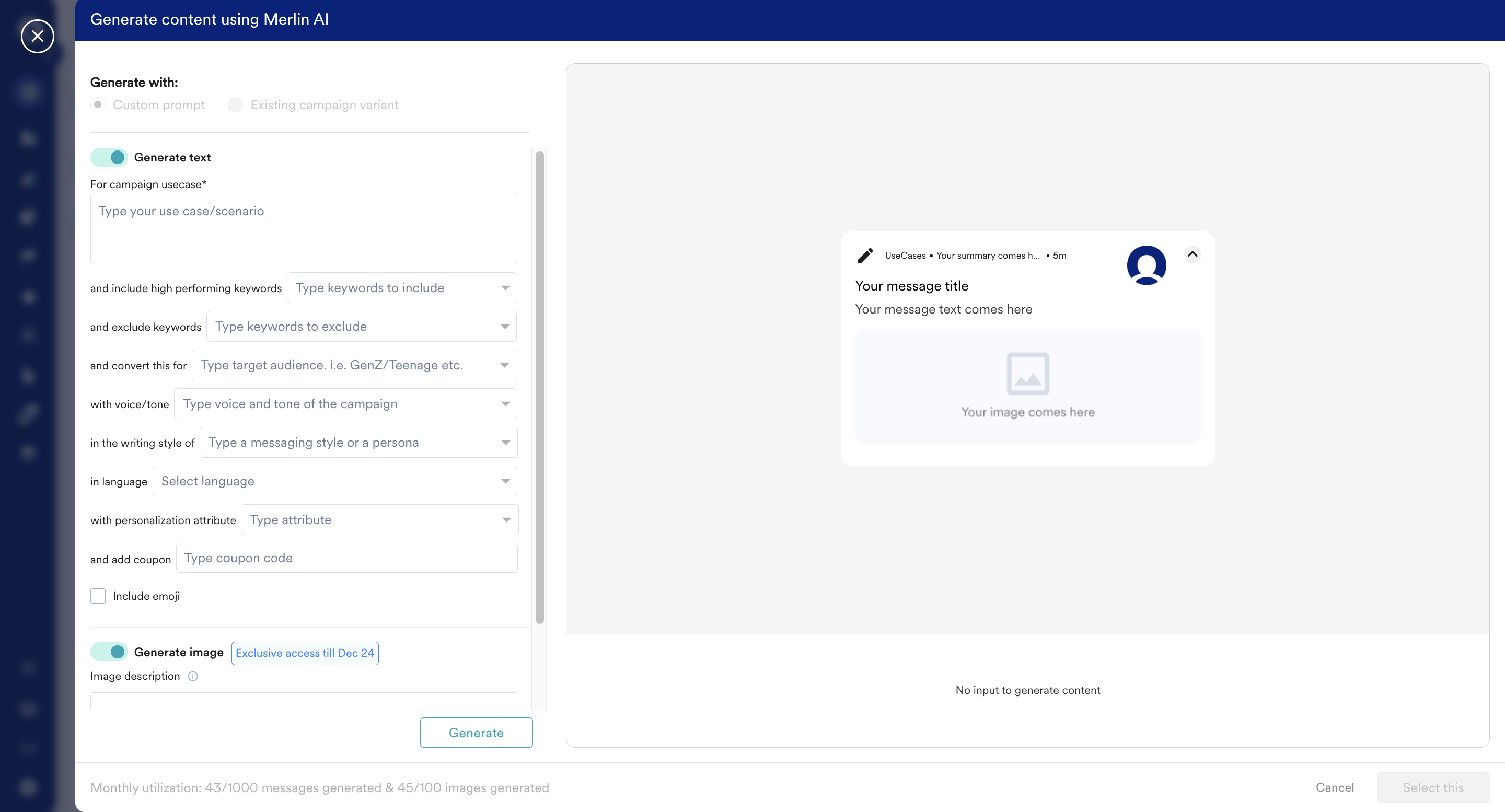Click the pencil icon in notification preview
The image size is (1505, 812).
[865, 256]
